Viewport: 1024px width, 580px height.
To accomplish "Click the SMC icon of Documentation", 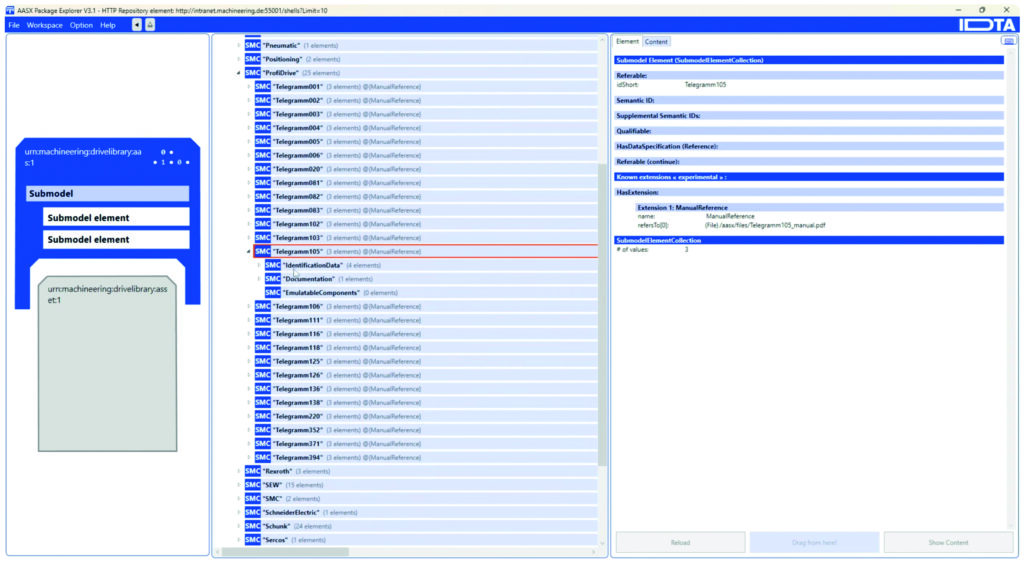I will point(273,278).
